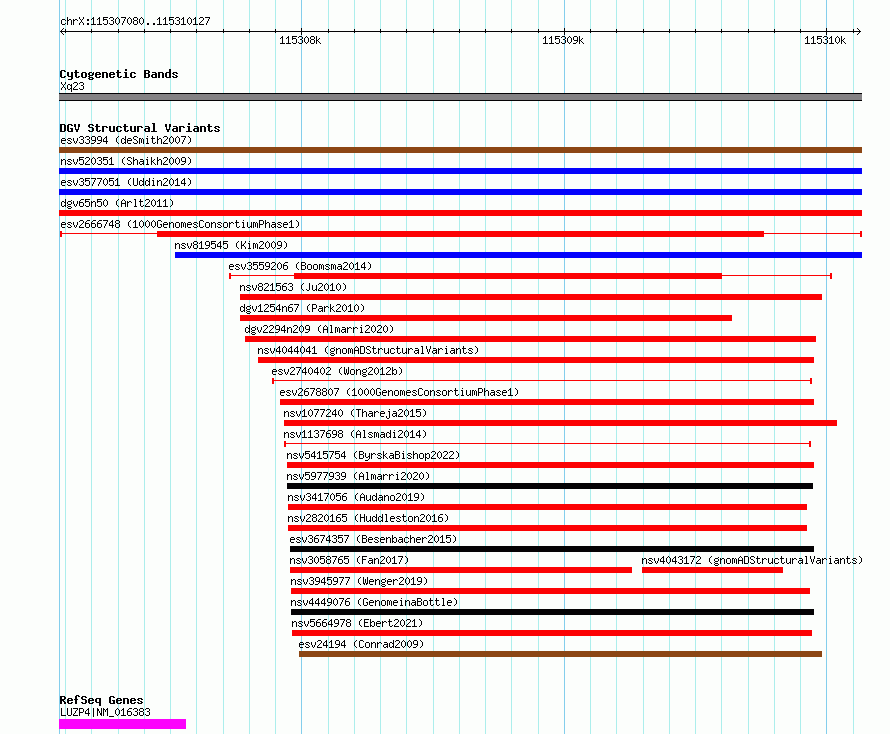The width and height of the screenshot is (890, 734).
Task: Click the dgv65n50 (Arlt2011) label
Action: pyautogui.click(x=117, y=203)
